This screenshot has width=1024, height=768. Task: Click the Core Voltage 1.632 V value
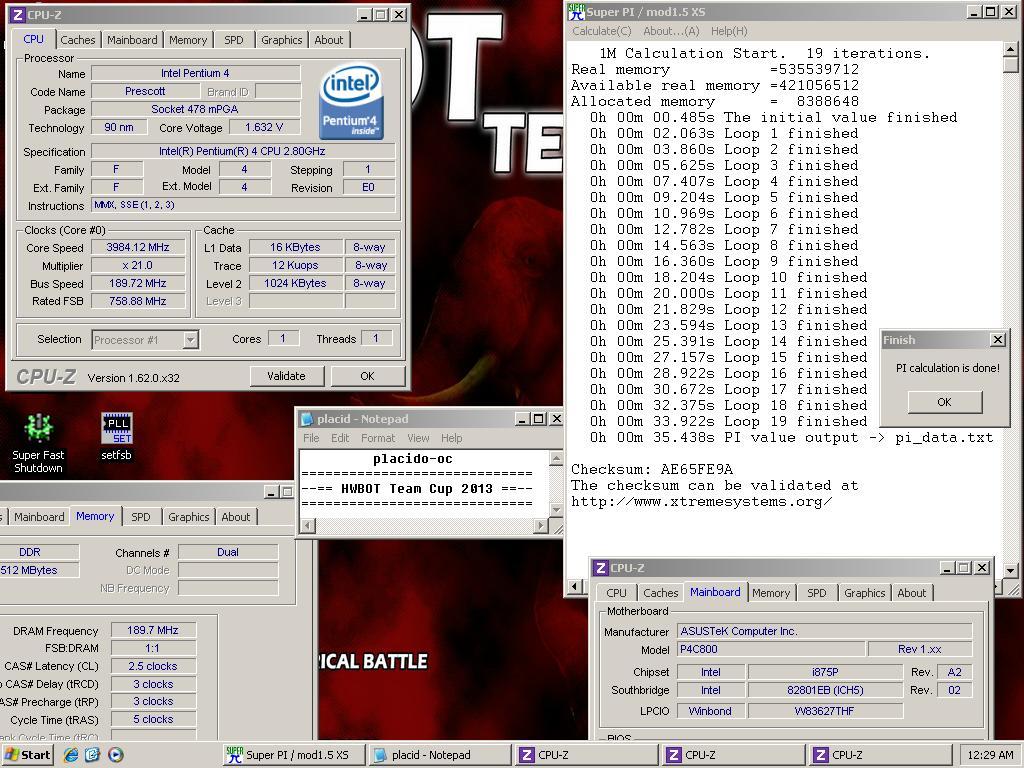tap(264, 127)
